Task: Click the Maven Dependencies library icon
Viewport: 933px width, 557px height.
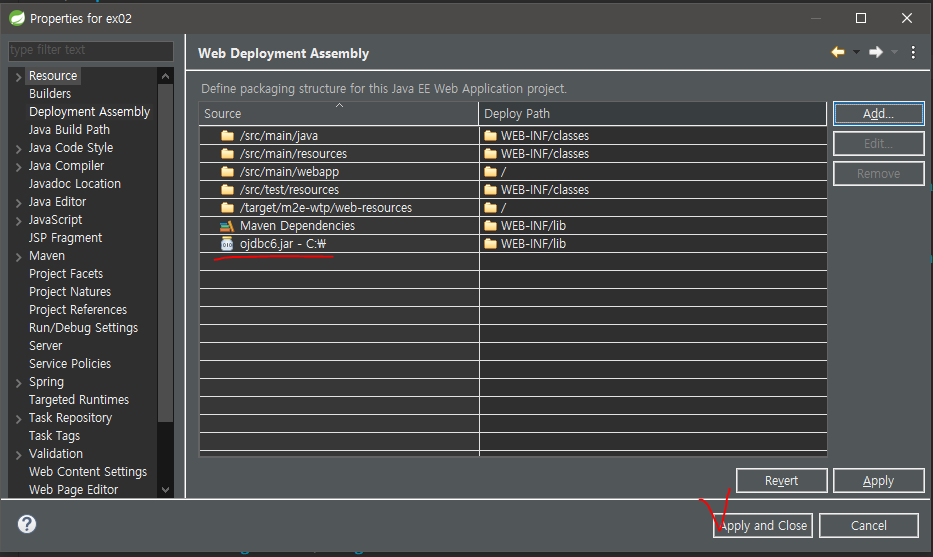Action: [x=227, y=226]
